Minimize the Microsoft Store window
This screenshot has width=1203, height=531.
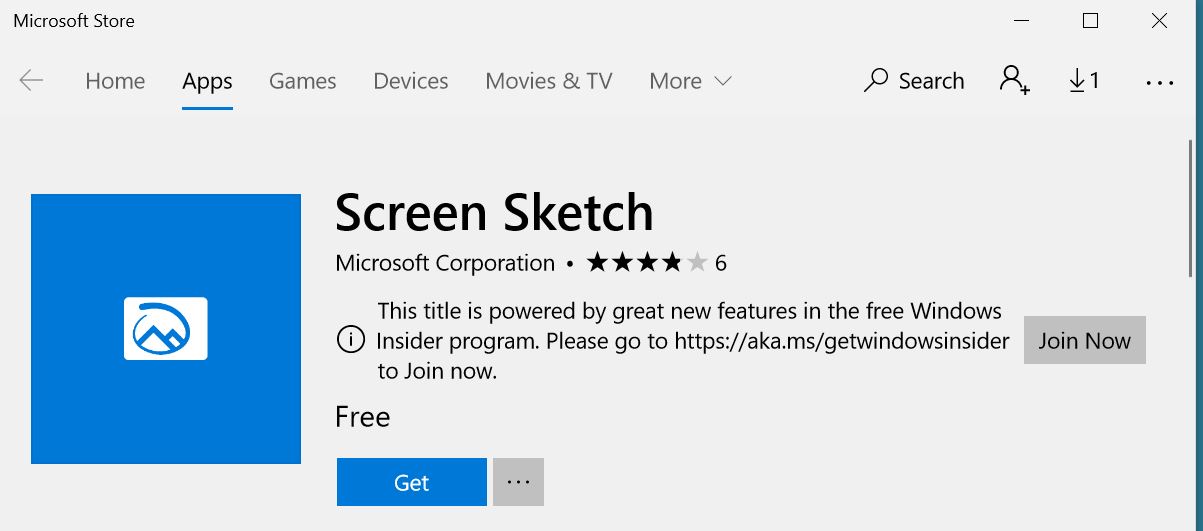[x=1021, y=20]
